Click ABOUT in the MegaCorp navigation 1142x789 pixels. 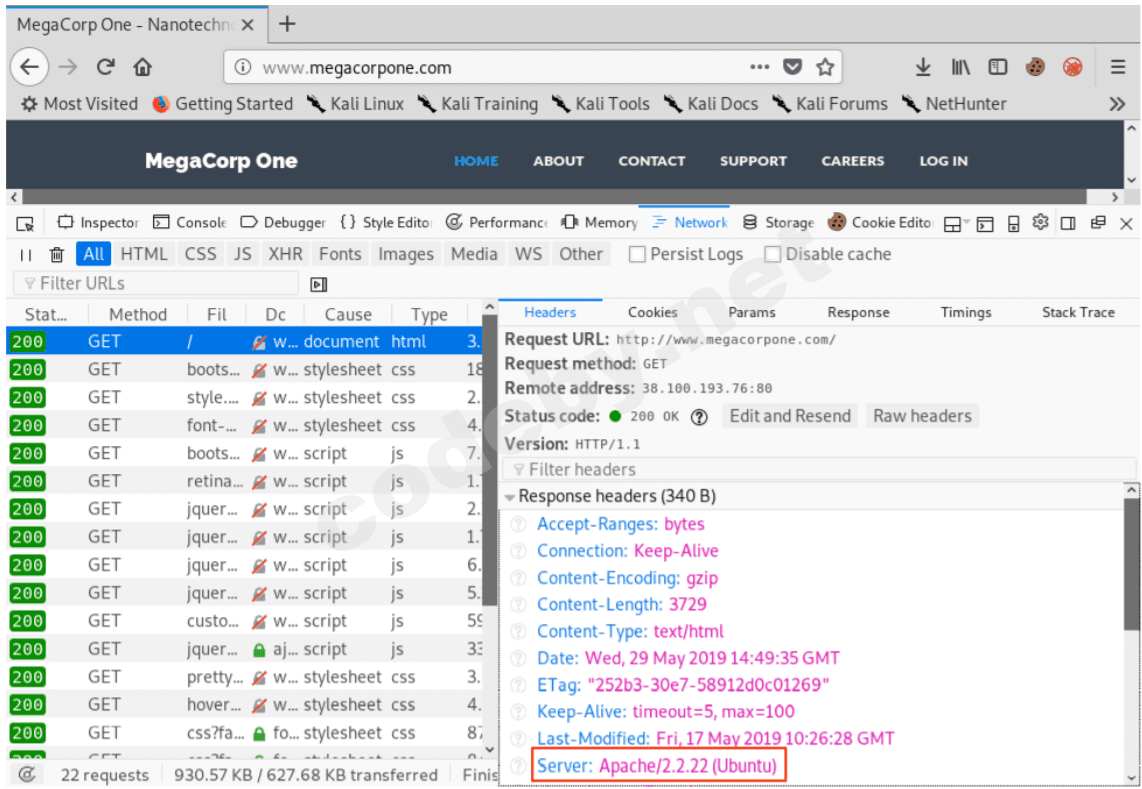(x=558, y=161)
